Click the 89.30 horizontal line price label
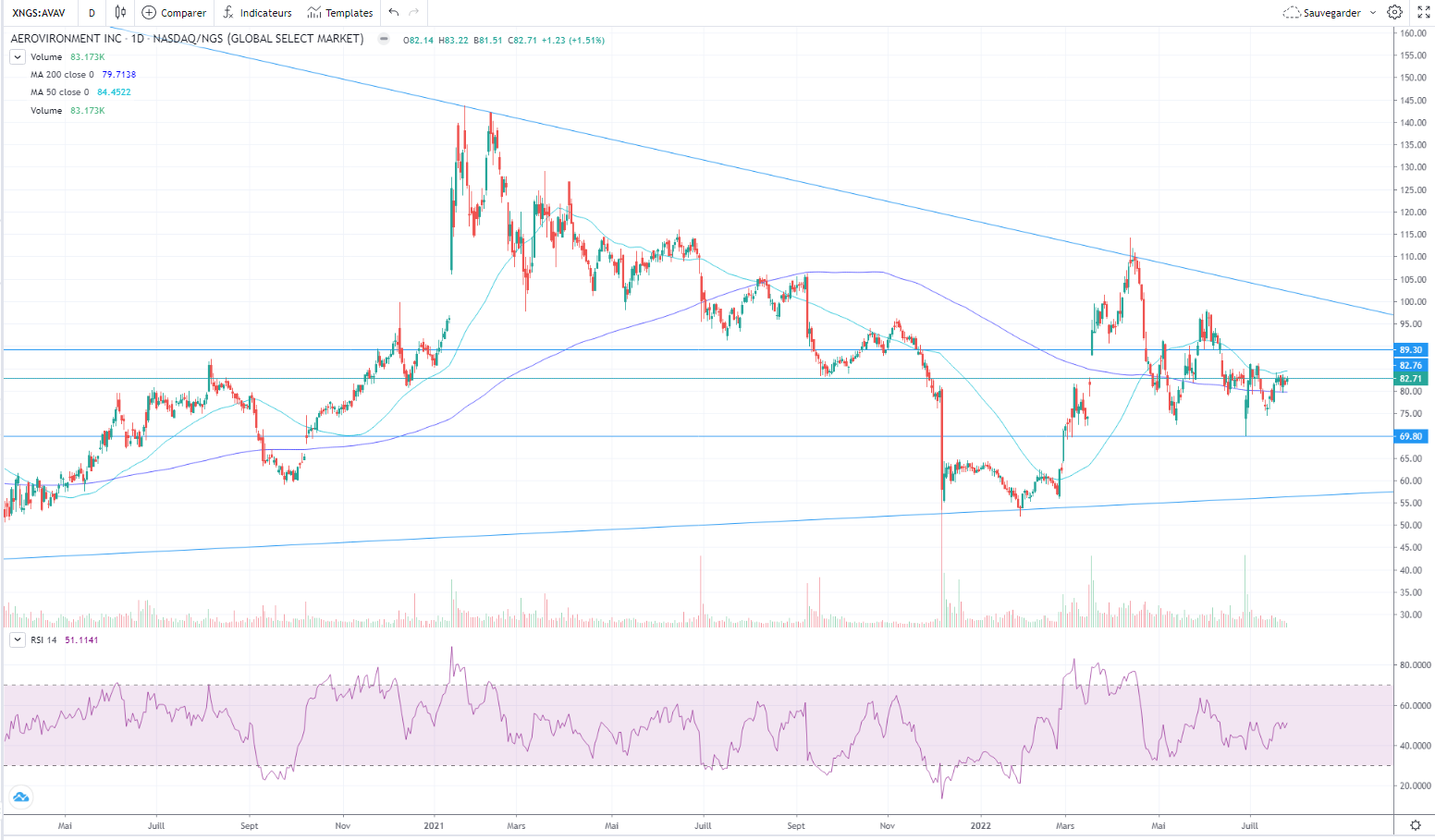The image size is (1435, 840). [x=1410, y=350]
